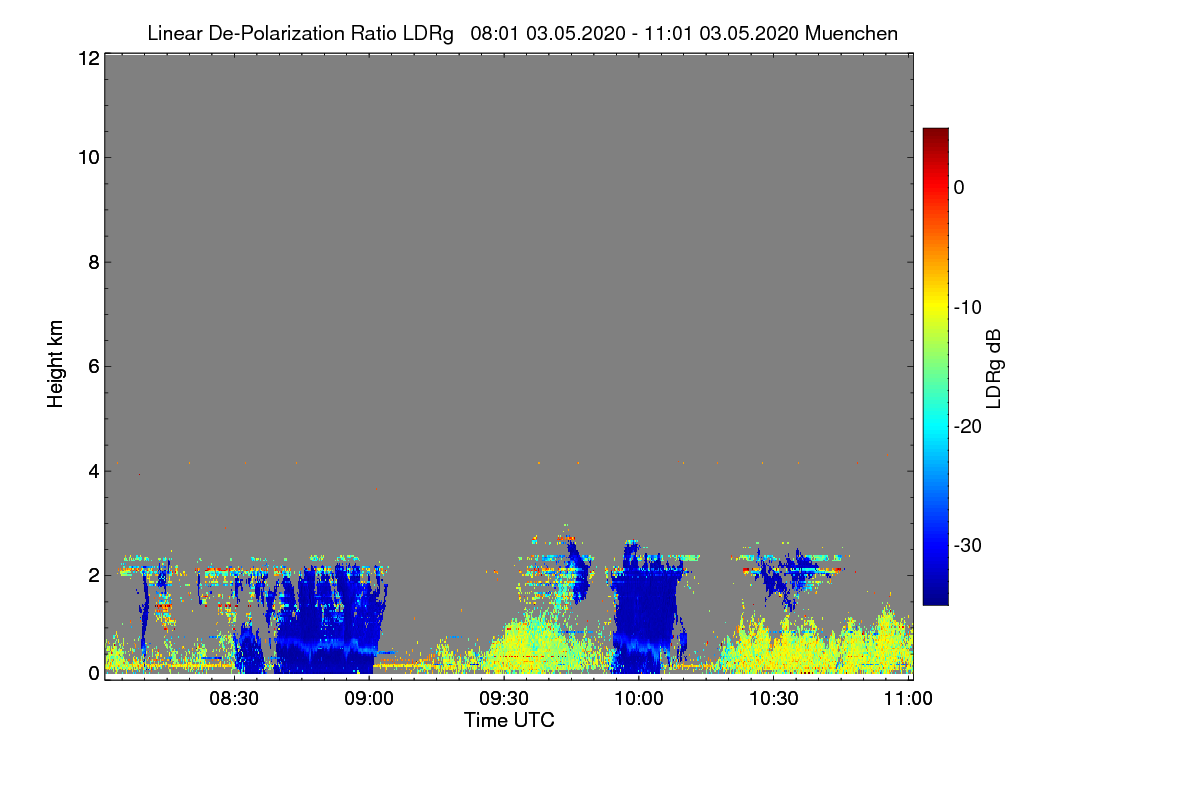Screen dimensions: 1200x800
Task: Click the '11:00' time tick label
Action: tap(909, 699)
